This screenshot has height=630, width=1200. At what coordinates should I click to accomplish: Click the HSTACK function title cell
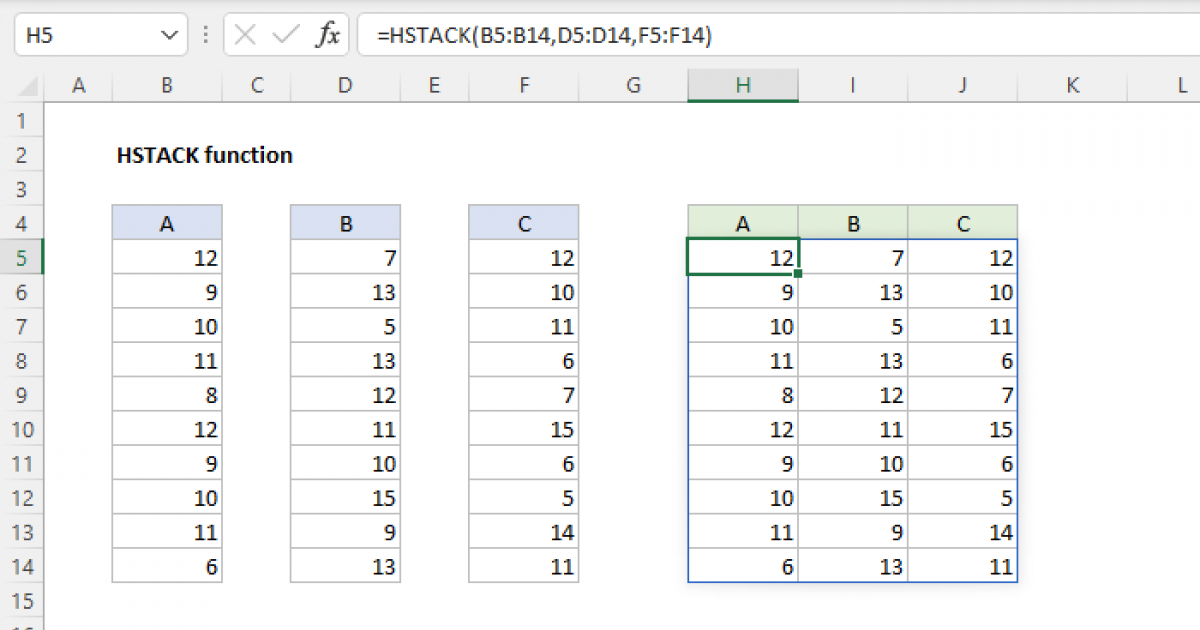pos(204,155)
